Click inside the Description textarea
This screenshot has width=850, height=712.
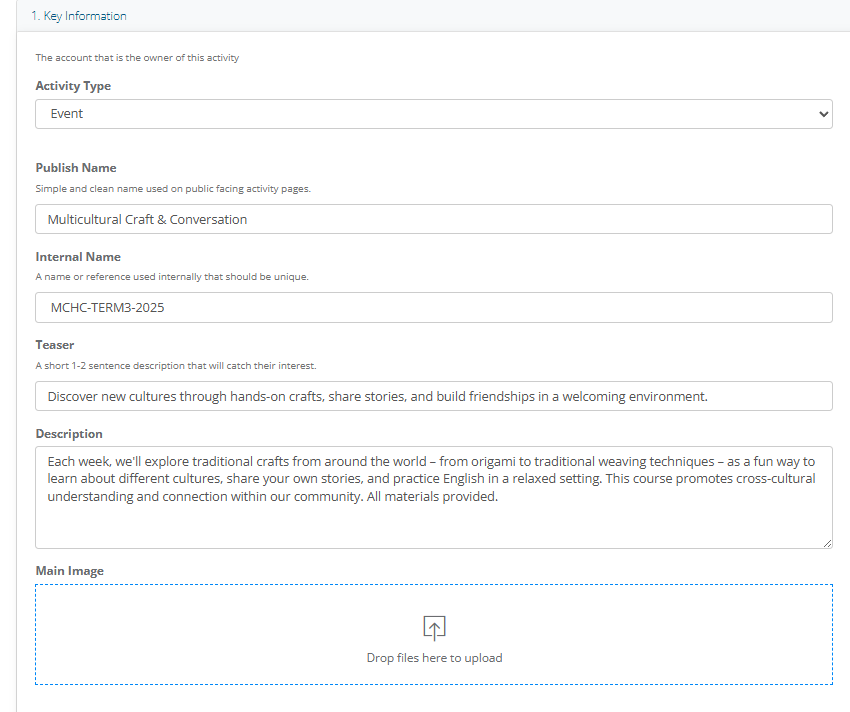click(x=434, y=497)
